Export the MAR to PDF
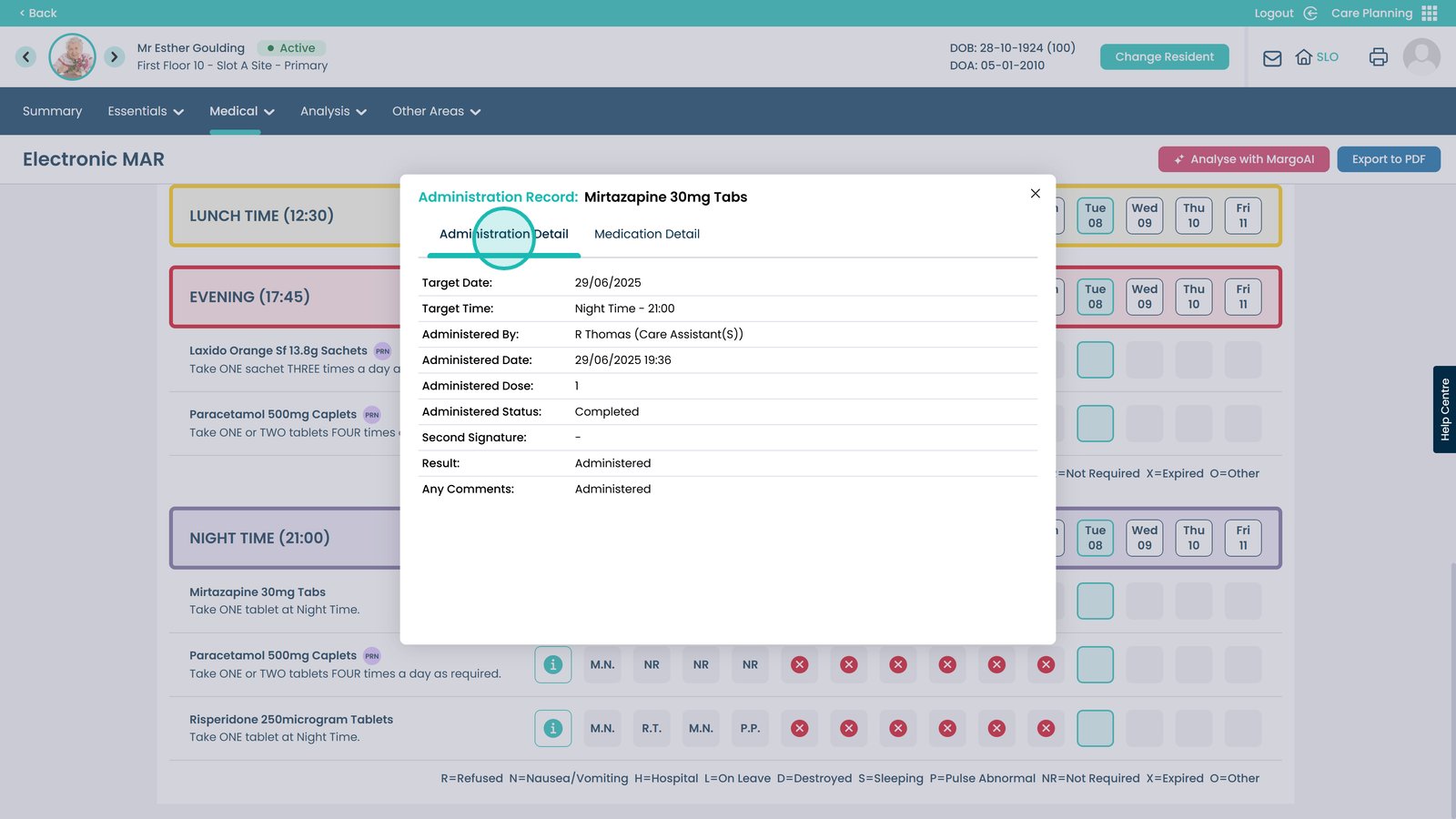 (1388, 159)
